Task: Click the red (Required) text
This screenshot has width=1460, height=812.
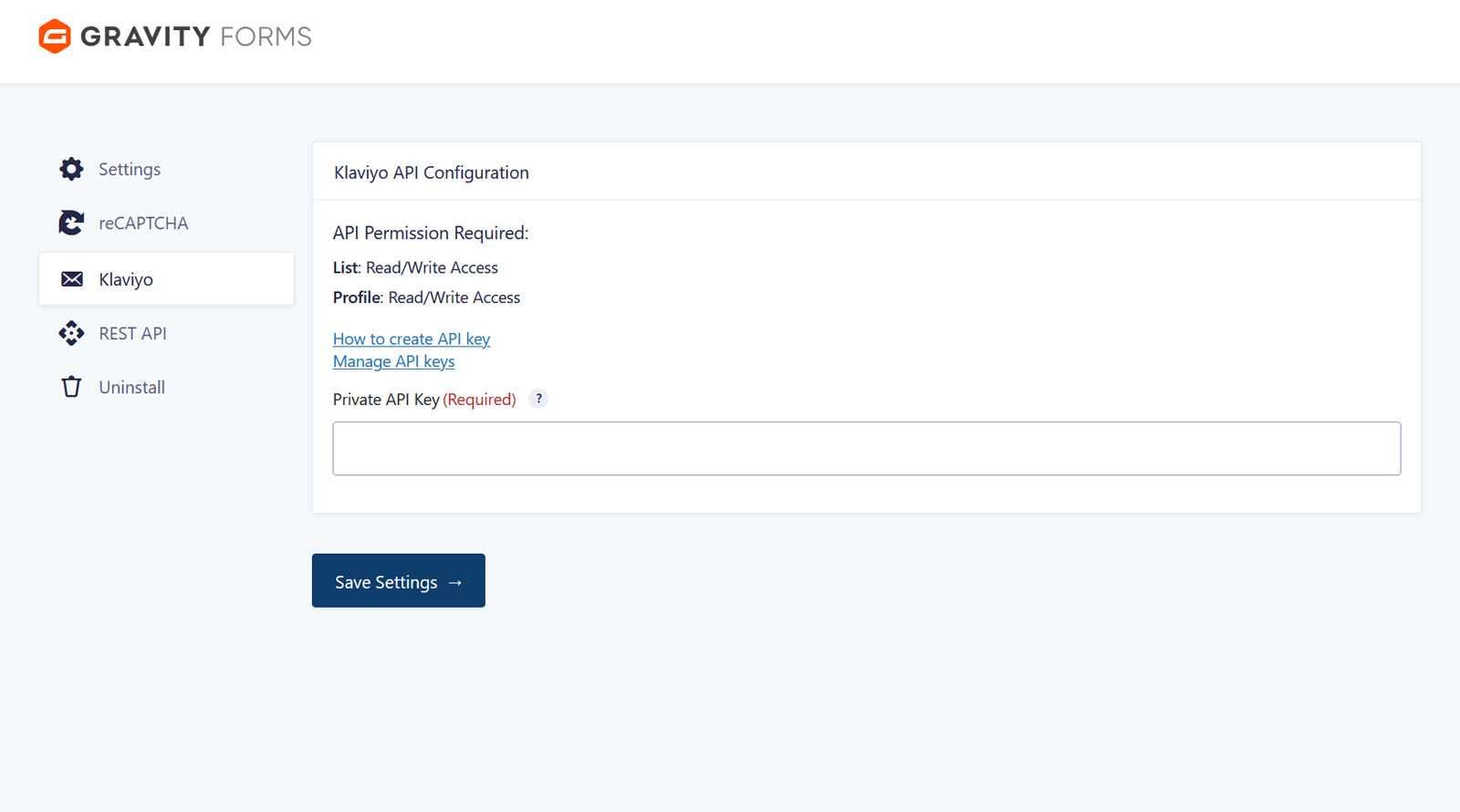Action: (480, 400)
